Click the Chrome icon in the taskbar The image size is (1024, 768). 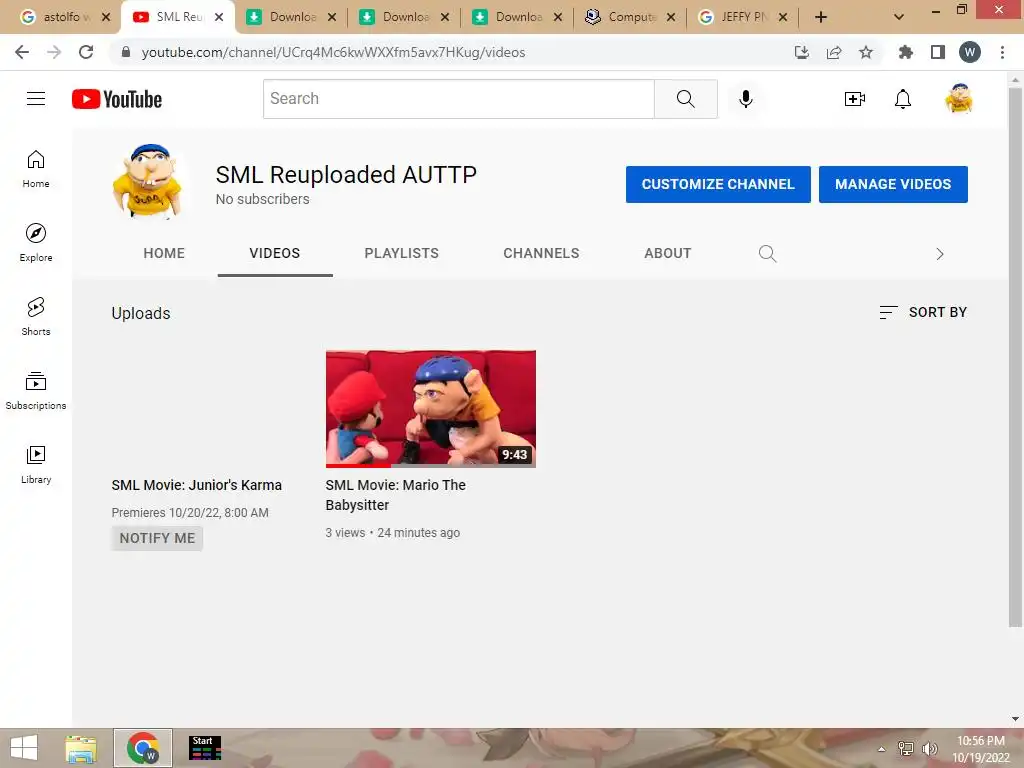pos(143,748)
